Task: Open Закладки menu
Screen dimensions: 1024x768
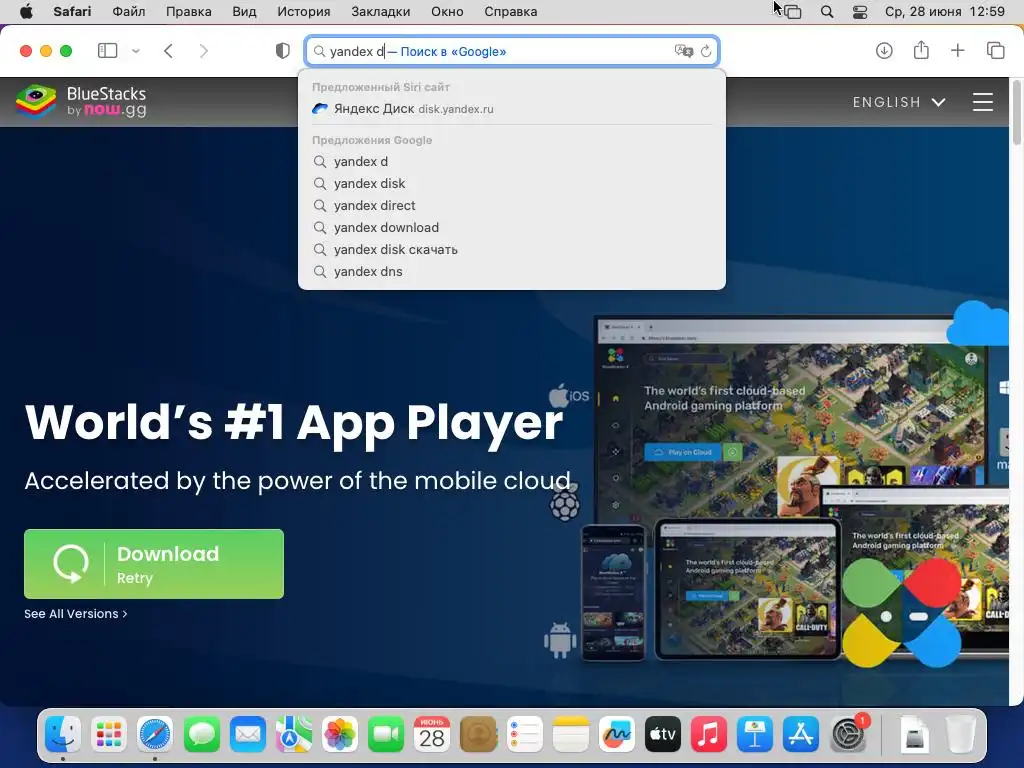Action: pyautogui.click(x=381, y=12)
